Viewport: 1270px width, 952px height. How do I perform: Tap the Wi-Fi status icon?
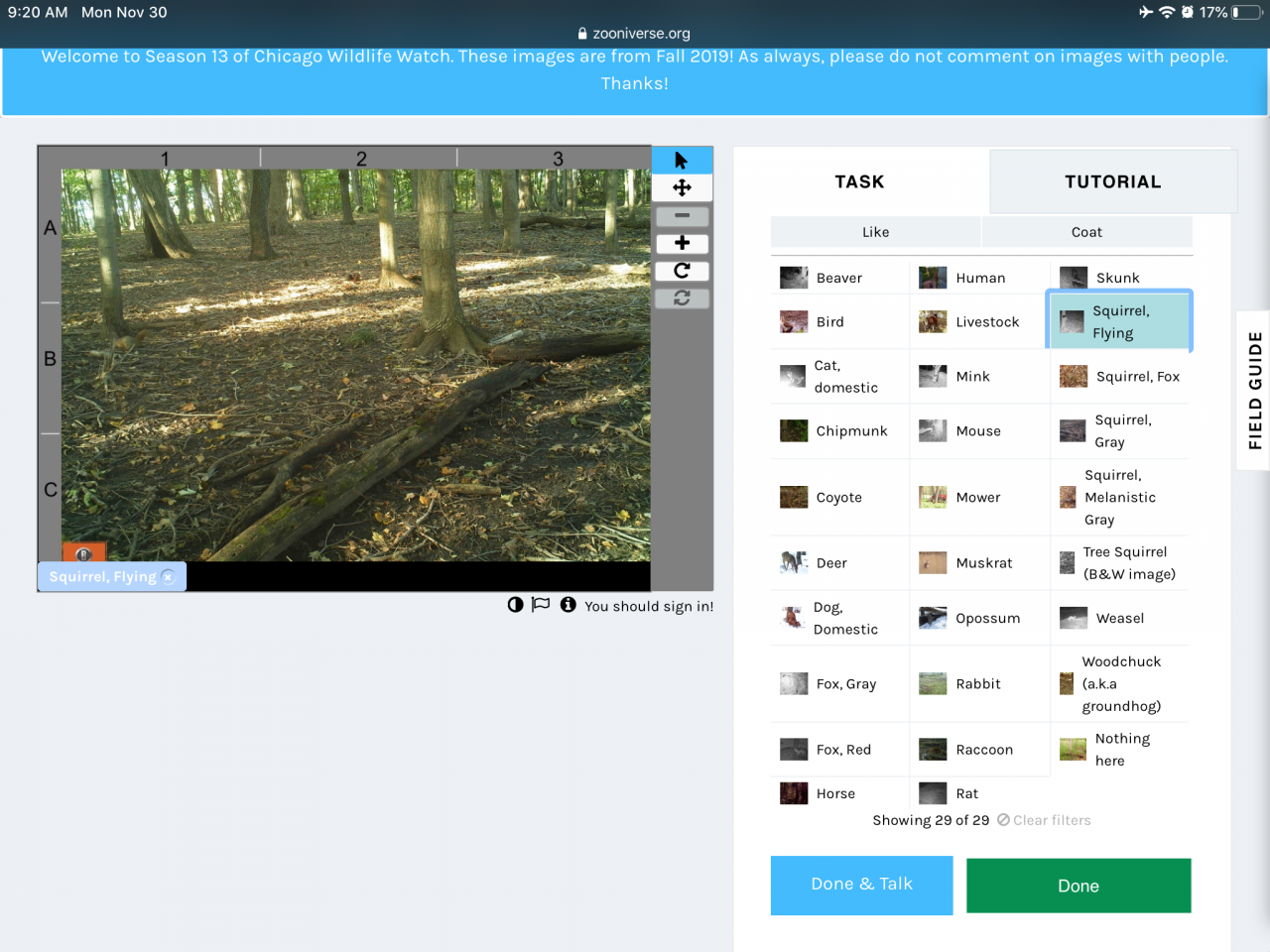pyautogui.click(x=1167, y=12)
